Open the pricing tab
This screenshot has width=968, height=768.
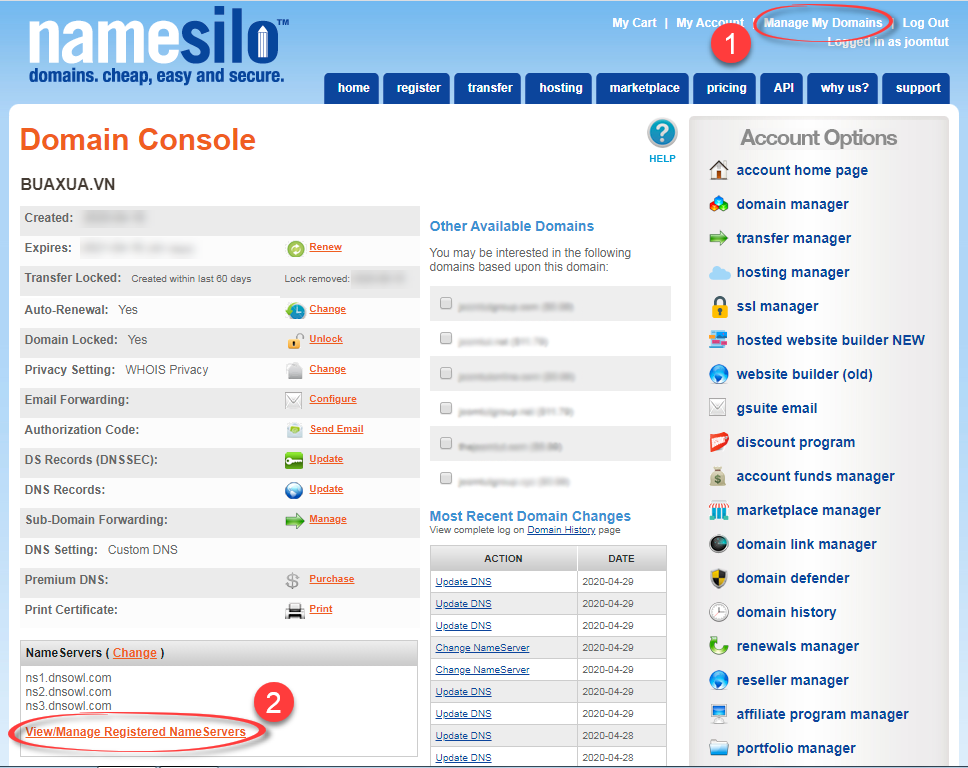tap(725, 88)
